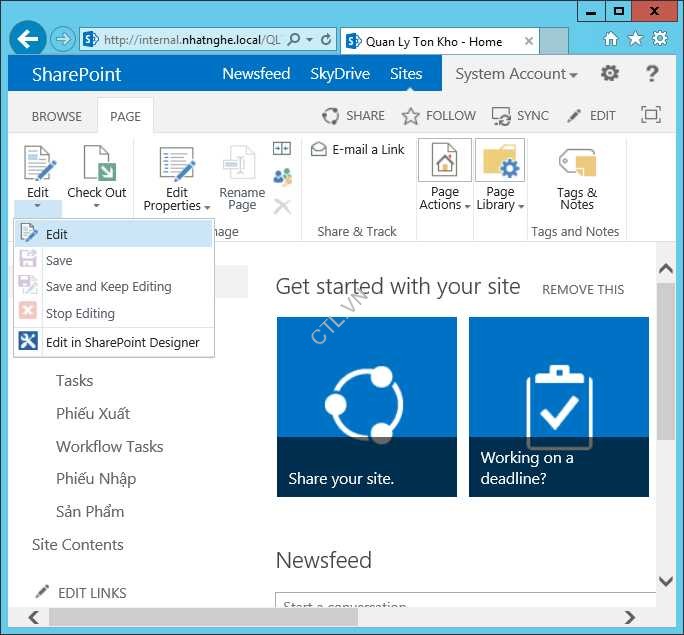The width and height of the screenshot is (684, 635).
Task: Click the focus on content icon
Action: coord(651,115)
